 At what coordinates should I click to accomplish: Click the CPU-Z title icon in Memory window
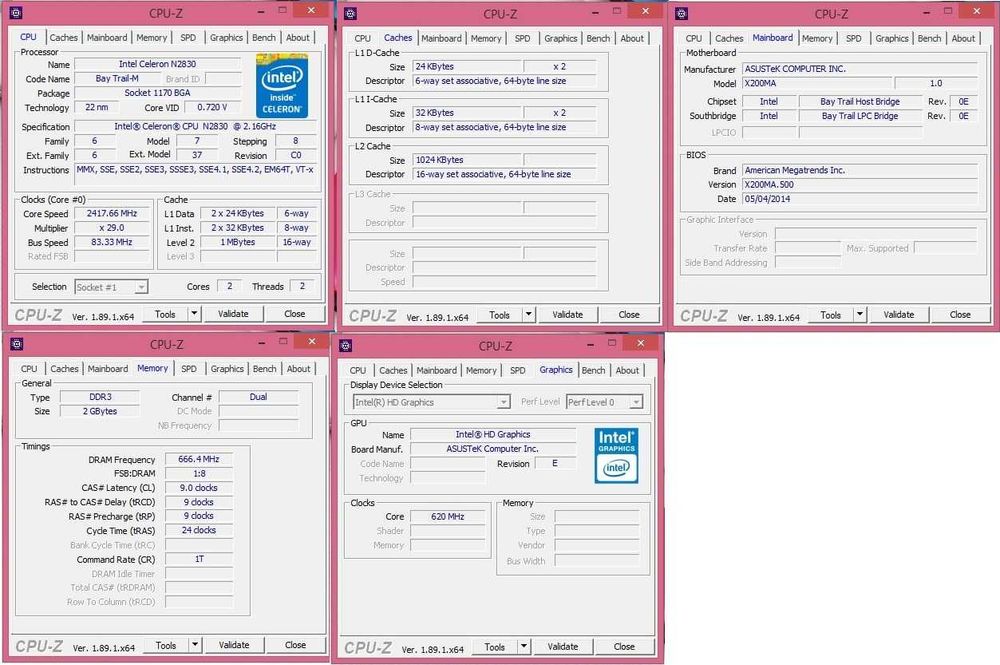coord(17,344)
